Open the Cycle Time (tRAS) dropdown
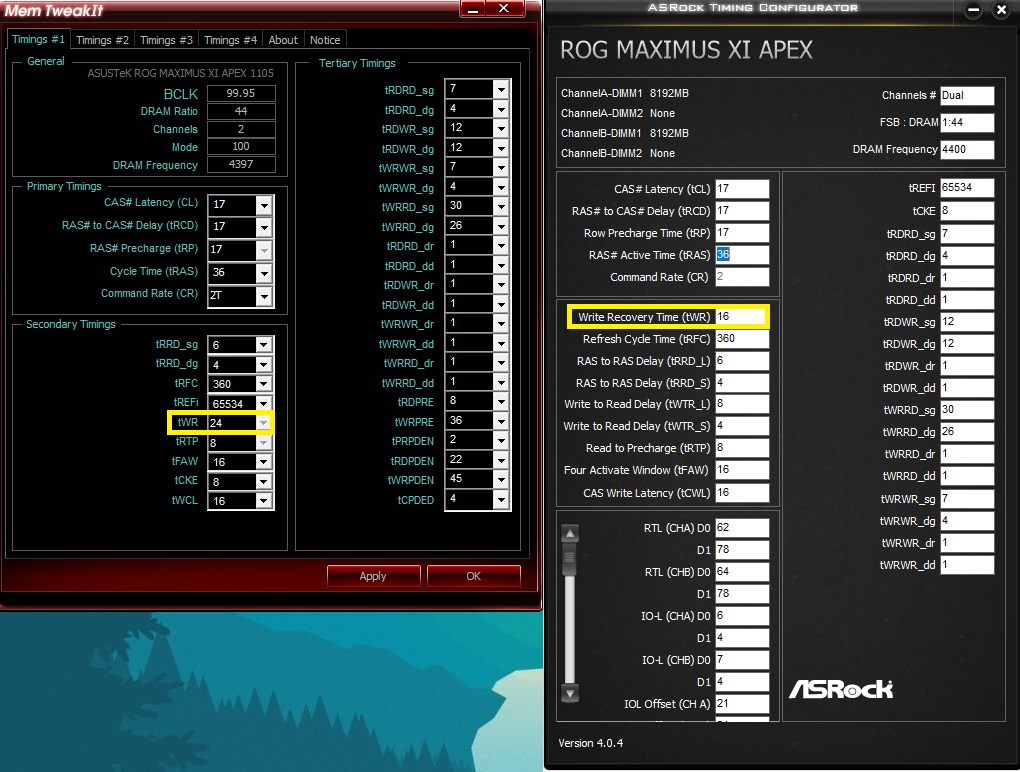 click(263, 273)
